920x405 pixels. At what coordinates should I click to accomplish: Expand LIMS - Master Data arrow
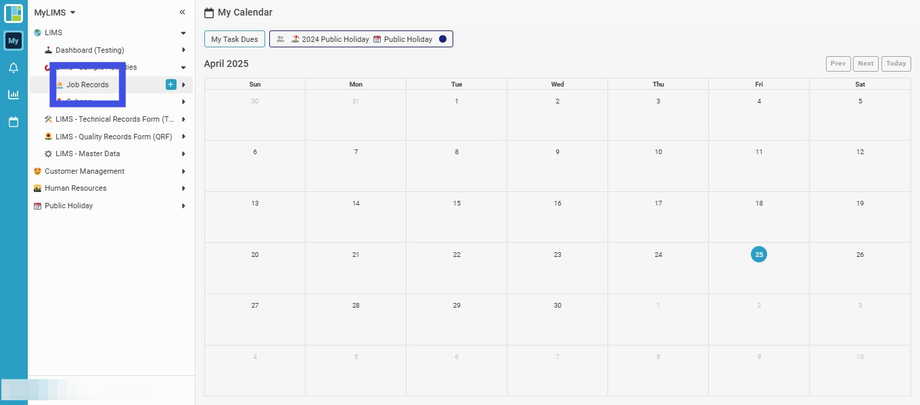pos(183,154)
